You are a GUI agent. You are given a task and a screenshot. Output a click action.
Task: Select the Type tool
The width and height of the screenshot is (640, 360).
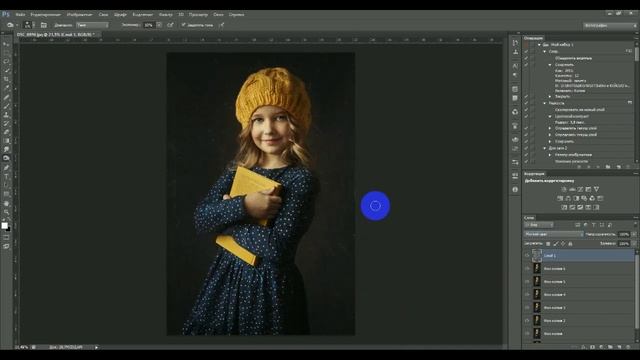pos(6,176)
